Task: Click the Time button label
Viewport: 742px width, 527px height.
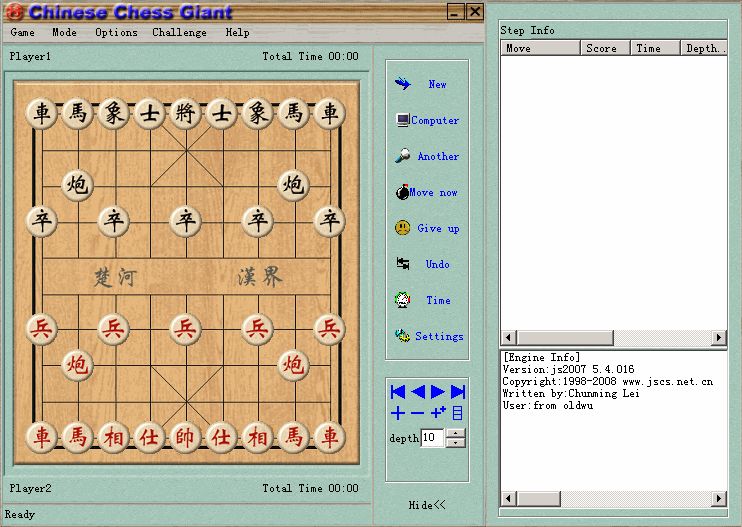Action: [438, 300]
